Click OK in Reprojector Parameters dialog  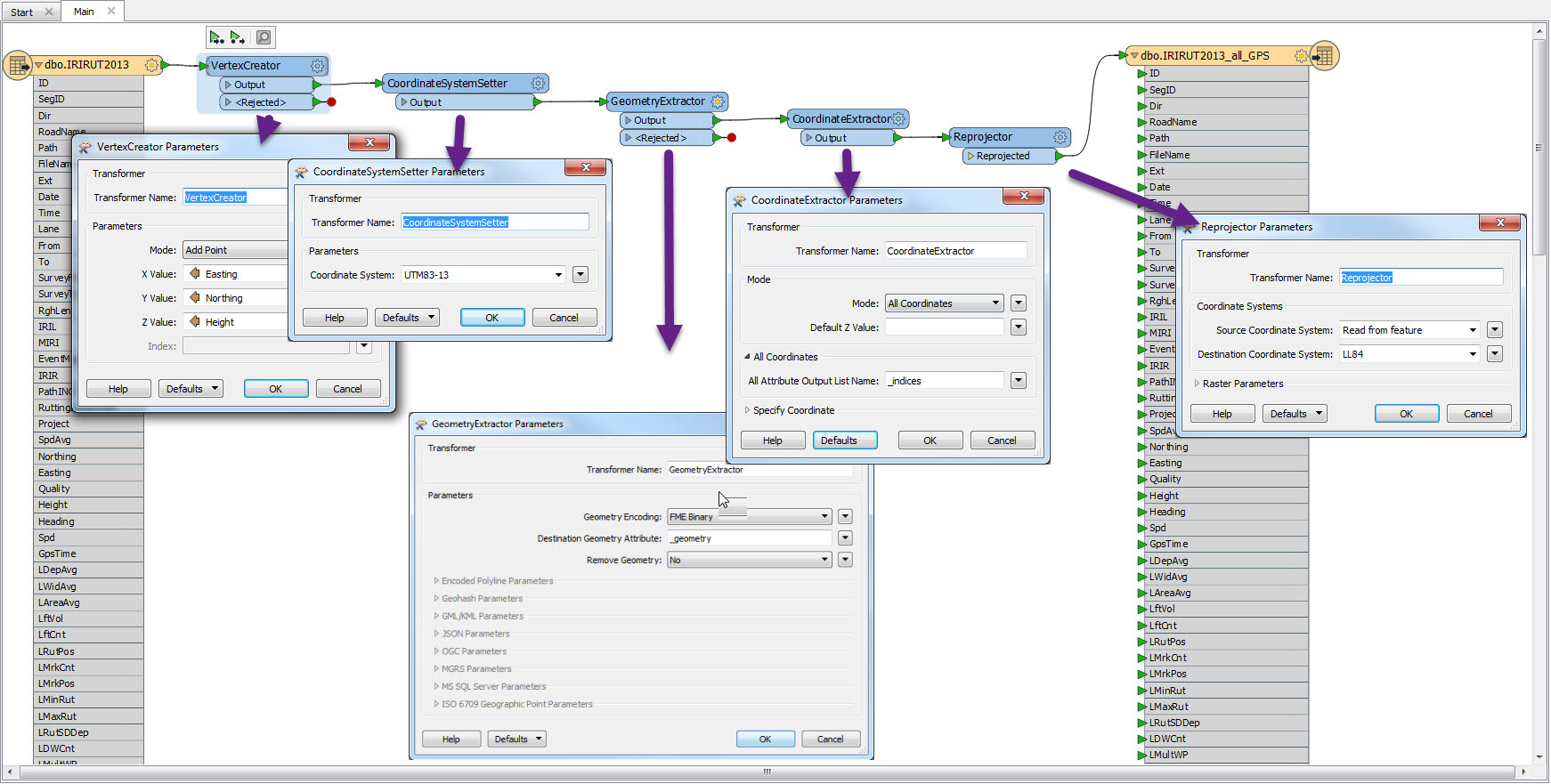1407,414
